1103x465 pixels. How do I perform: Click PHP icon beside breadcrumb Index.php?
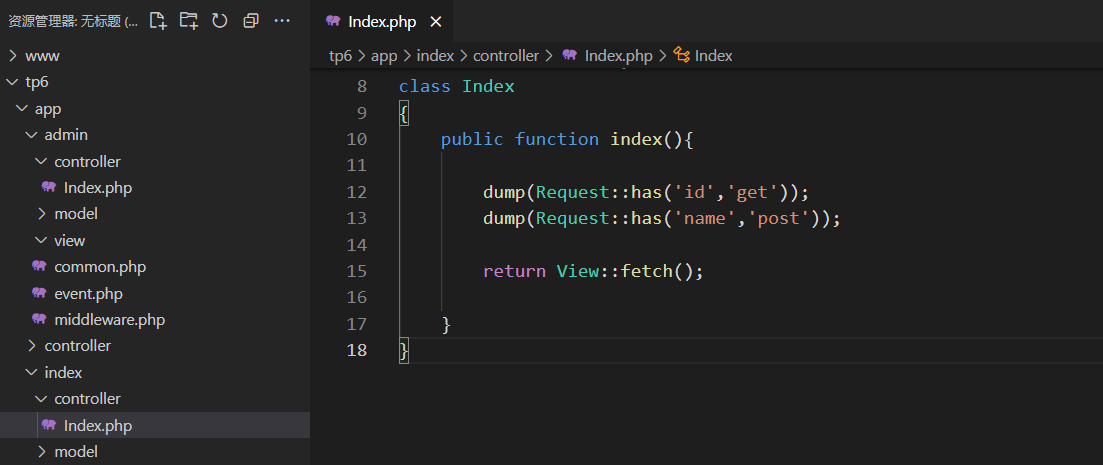point(570,55)
